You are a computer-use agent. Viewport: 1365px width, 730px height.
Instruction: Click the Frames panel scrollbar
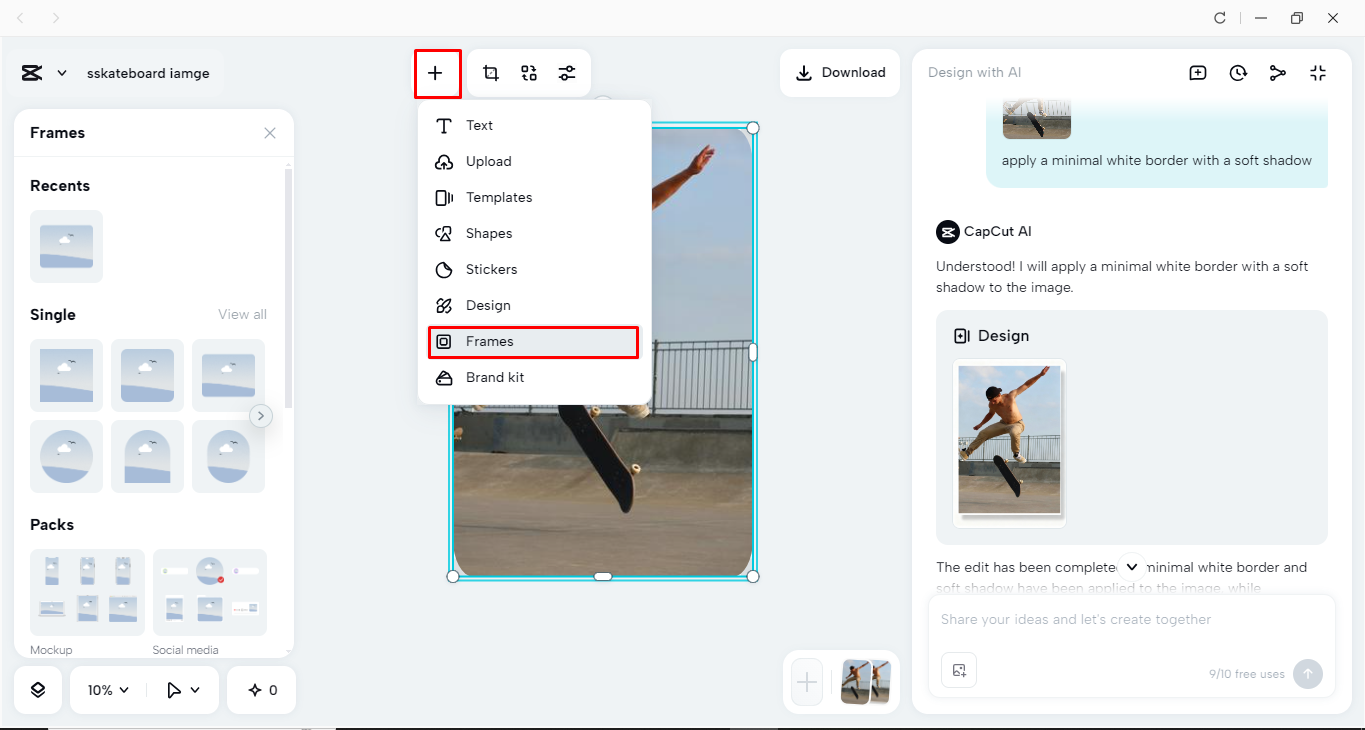coord(289,290)
